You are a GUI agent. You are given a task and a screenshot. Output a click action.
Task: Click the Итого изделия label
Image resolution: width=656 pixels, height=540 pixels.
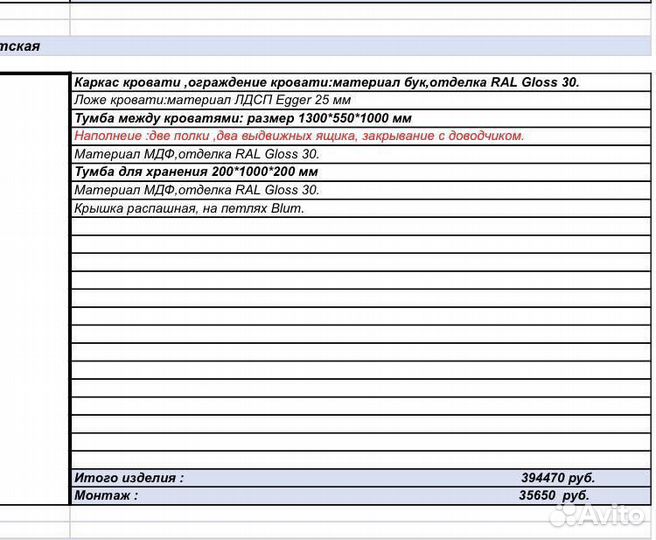coord(129,478)
